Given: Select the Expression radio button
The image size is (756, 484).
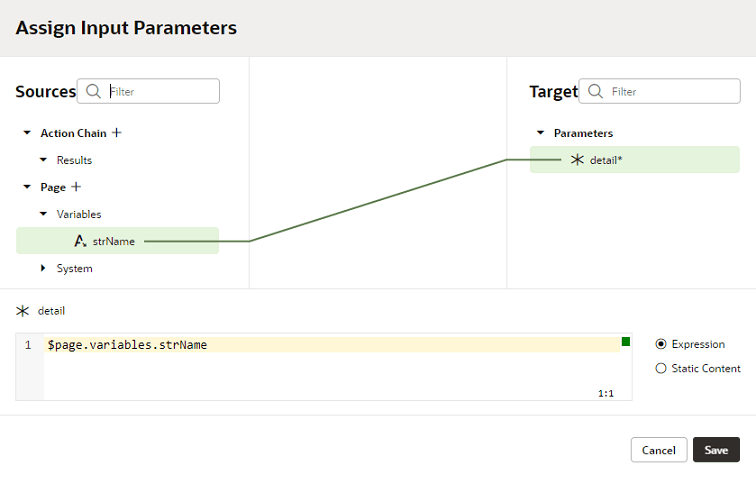Looking at the screenshot, I should (660, 344).
